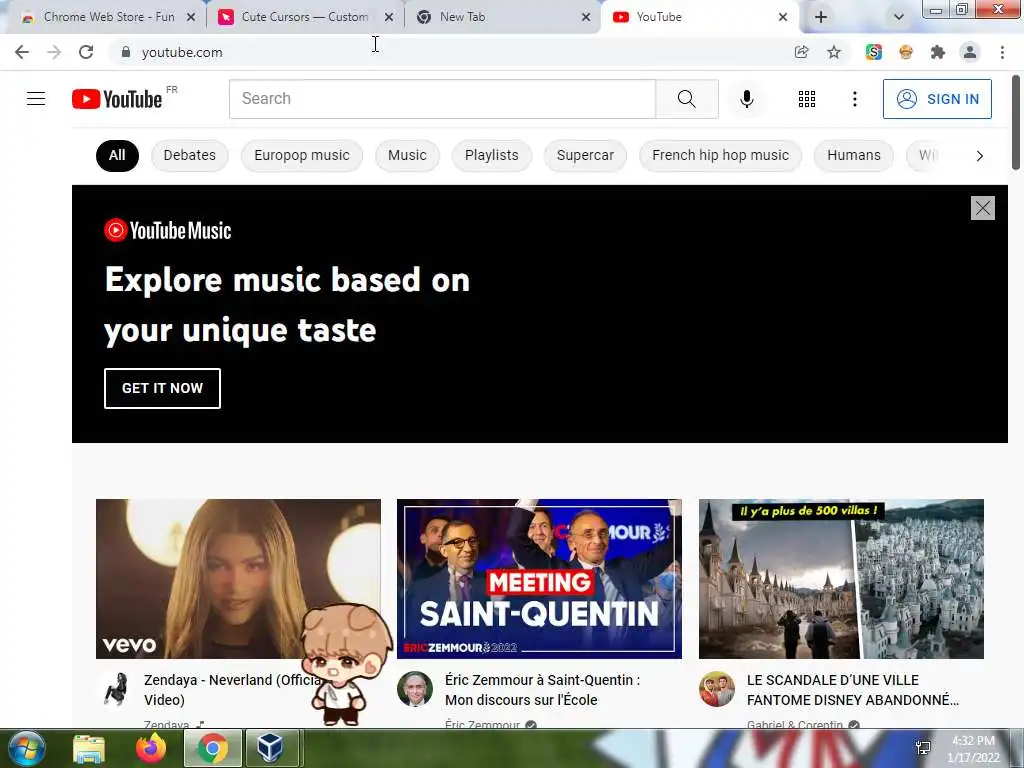Open a new browser tab
Image resolution: width=1024 pixels, height=768 pixels.
pos(821,17)
